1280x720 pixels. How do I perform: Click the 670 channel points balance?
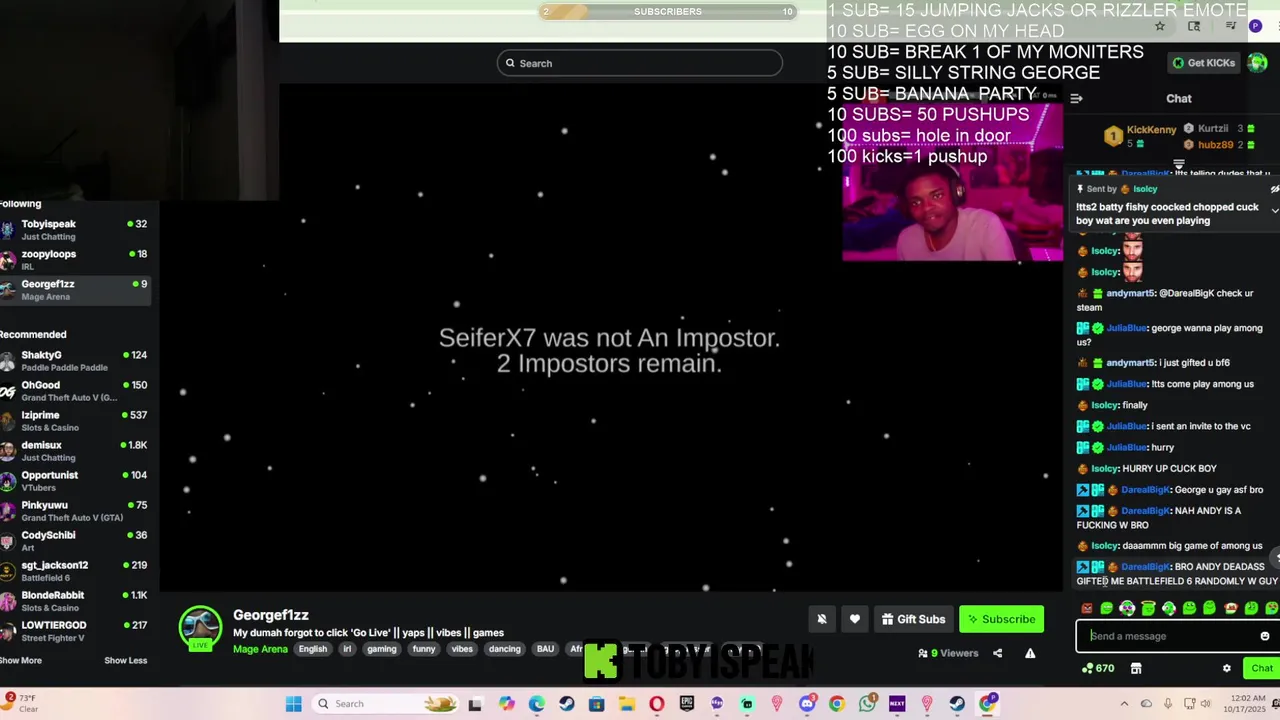pos(1098,668)
